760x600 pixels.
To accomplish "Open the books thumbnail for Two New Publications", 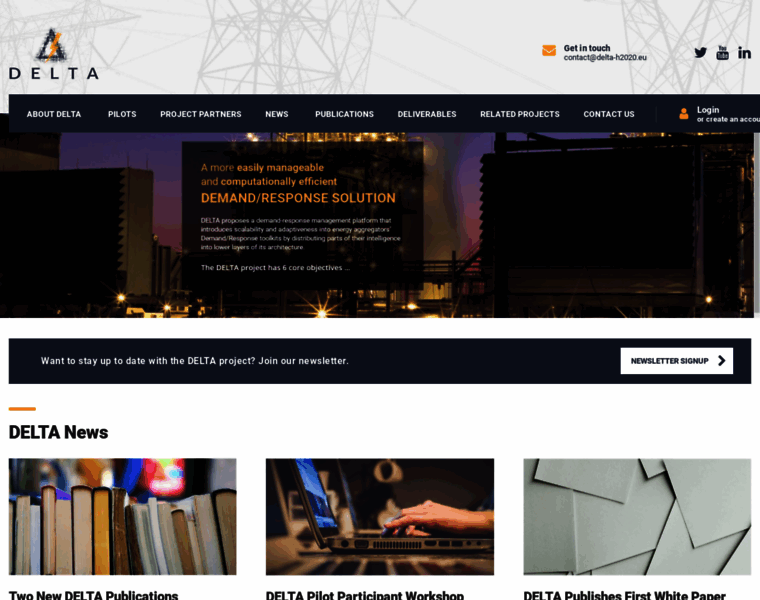I will click(123, 517).
